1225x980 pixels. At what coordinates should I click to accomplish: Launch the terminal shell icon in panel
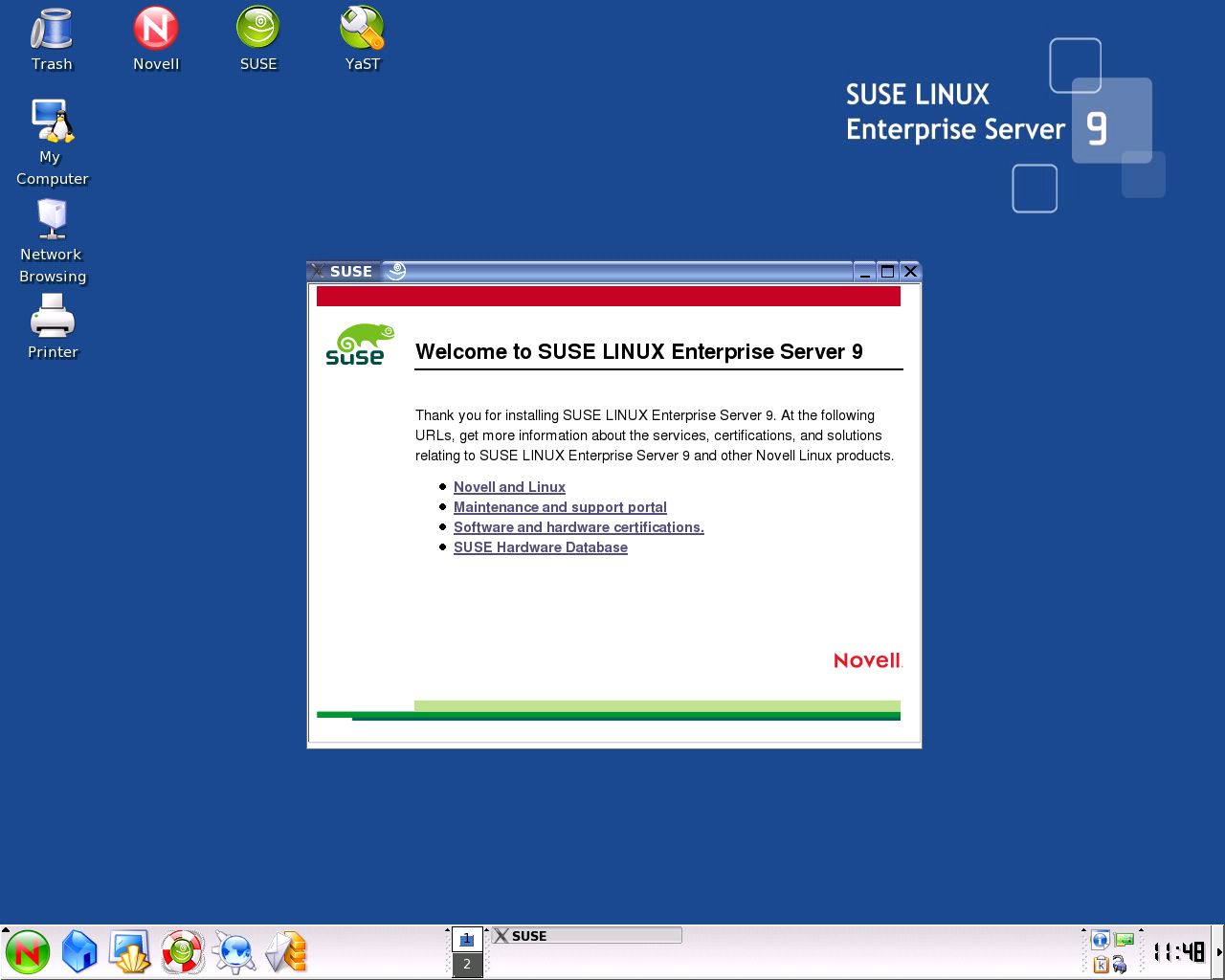pyautogui.click(x=130, y=952)
